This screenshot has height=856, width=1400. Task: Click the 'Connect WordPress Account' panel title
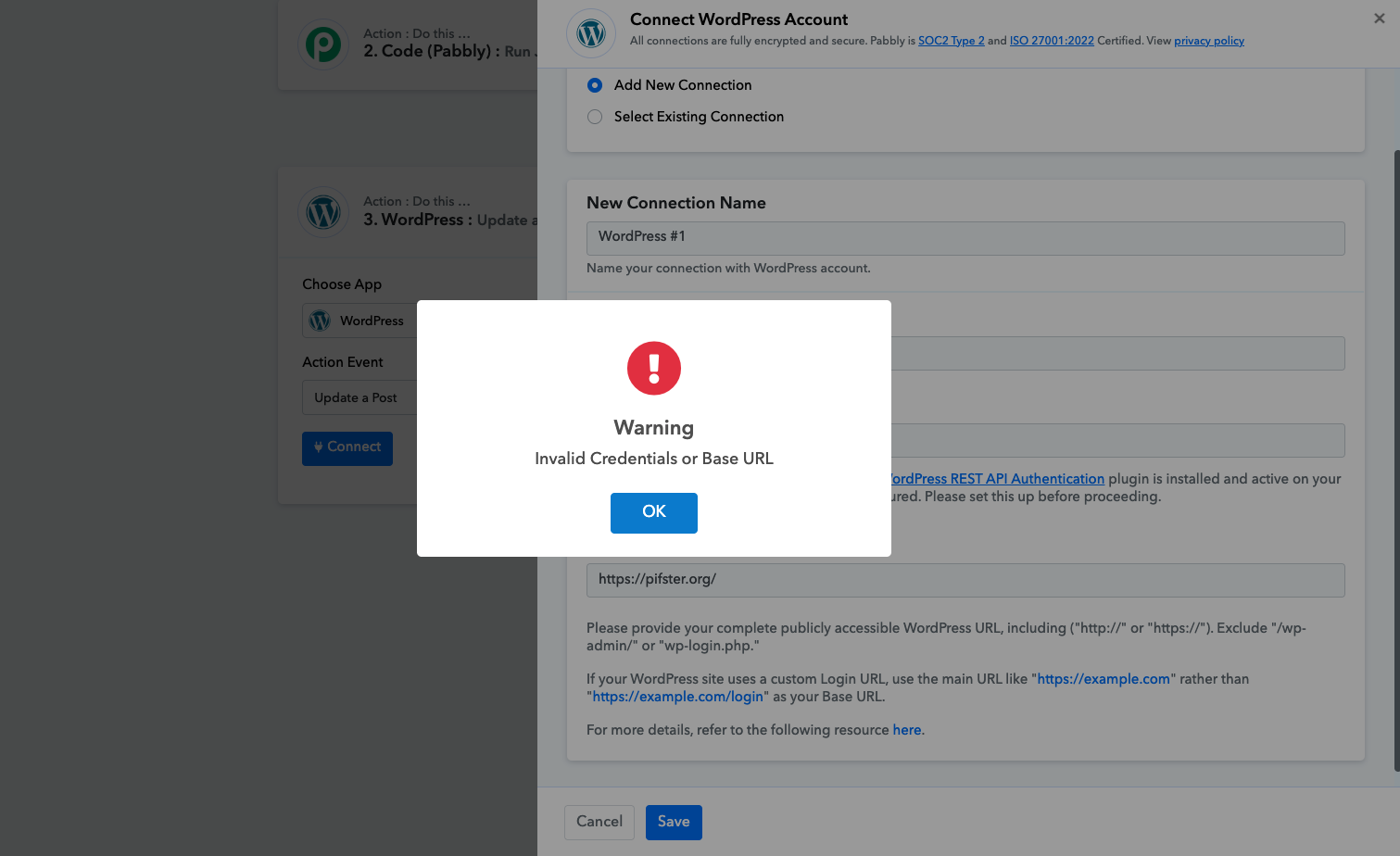(738, 19)
